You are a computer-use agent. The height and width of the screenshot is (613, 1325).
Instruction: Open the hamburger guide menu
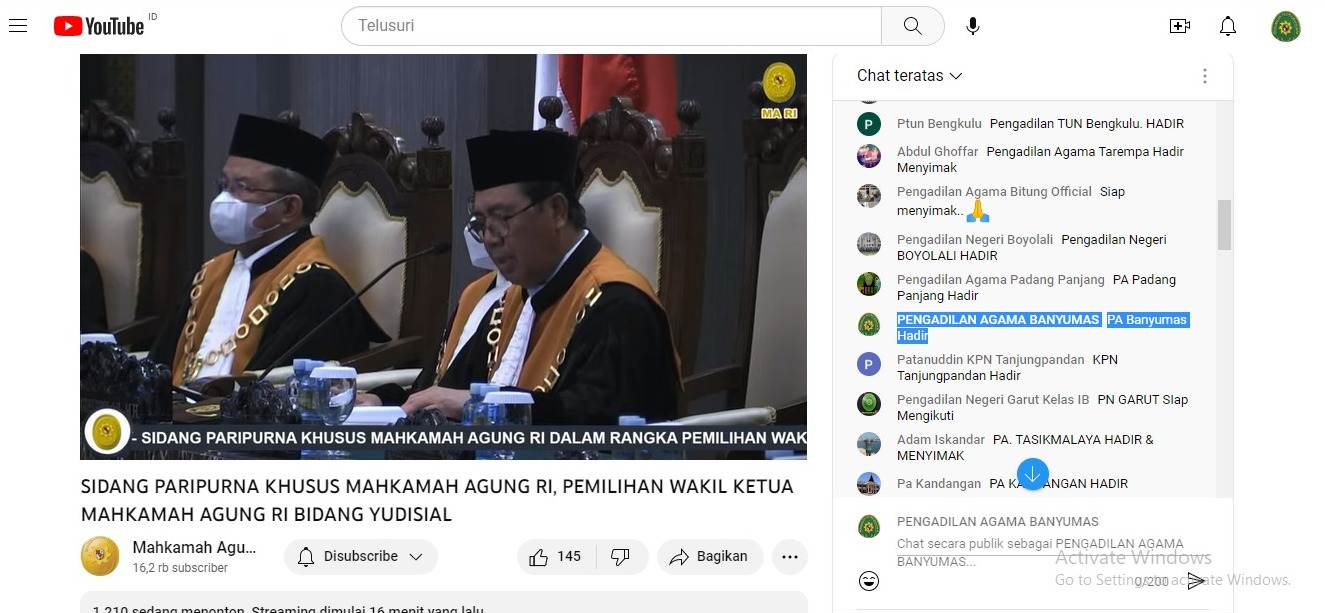[17, 26]
